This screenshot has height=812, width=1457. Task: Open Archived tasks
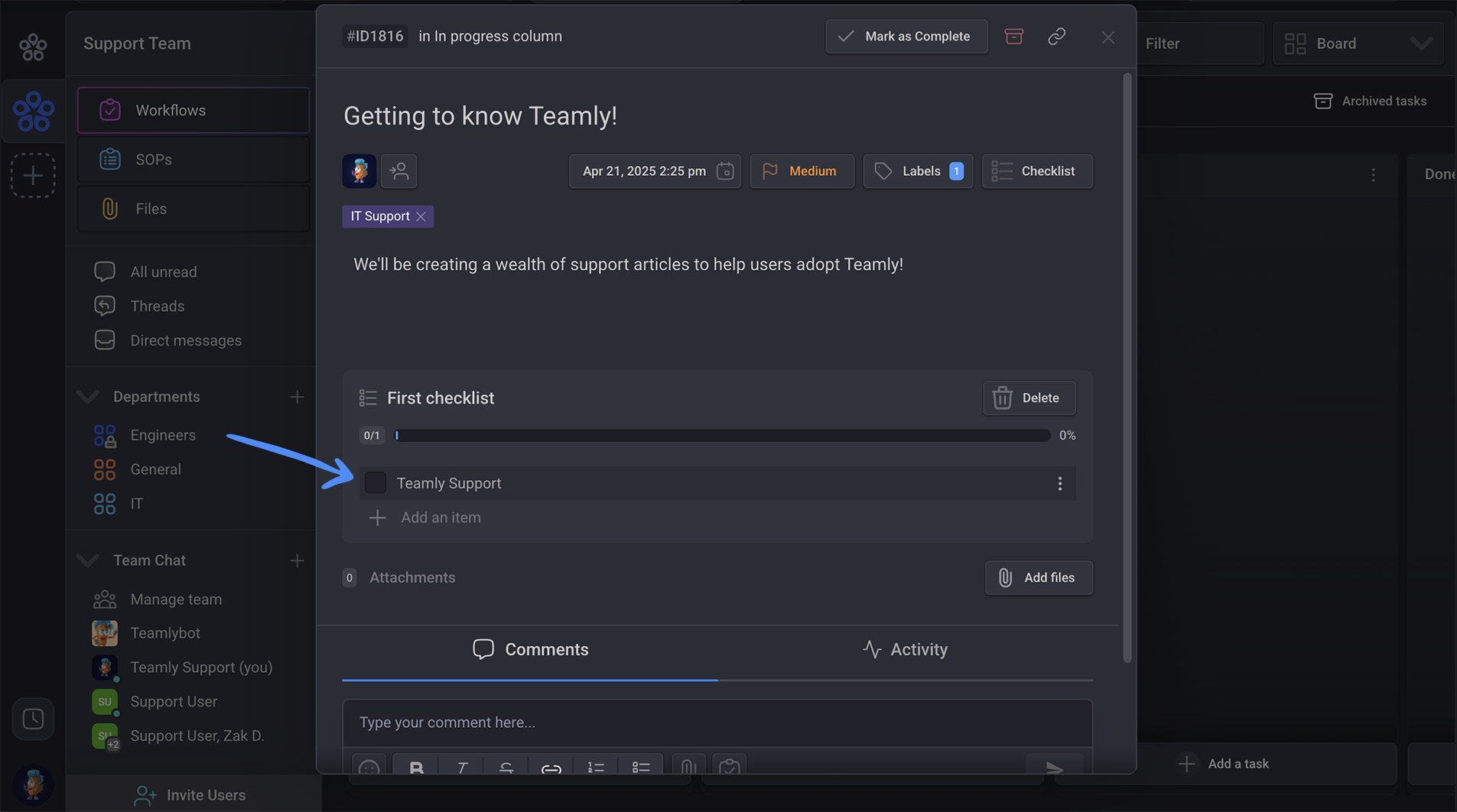point(1370,101)
